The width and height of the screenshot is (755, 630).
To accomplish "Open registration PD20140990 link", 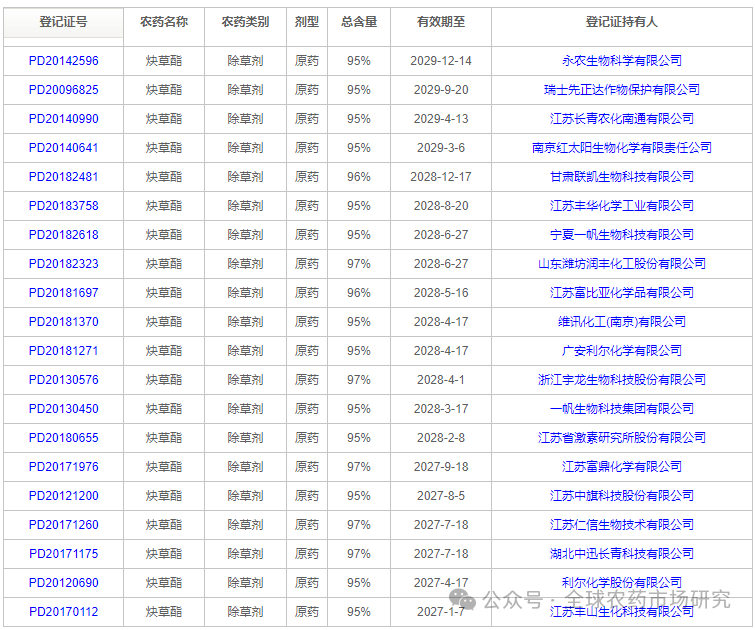I will pyautogui.click(x=64, y=119).
